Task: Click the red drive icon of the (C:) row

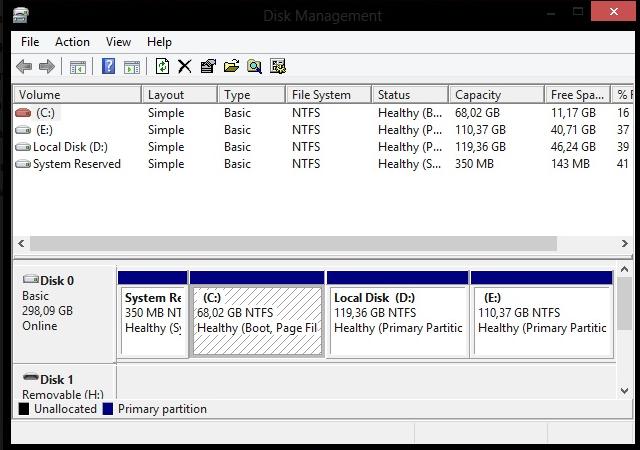Action: (x=23, y=113)
